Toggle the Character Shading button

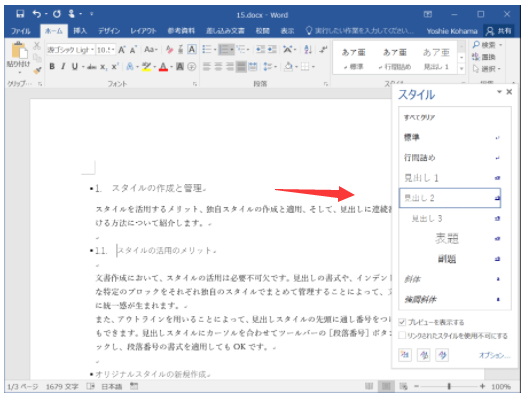click(180, 67)
